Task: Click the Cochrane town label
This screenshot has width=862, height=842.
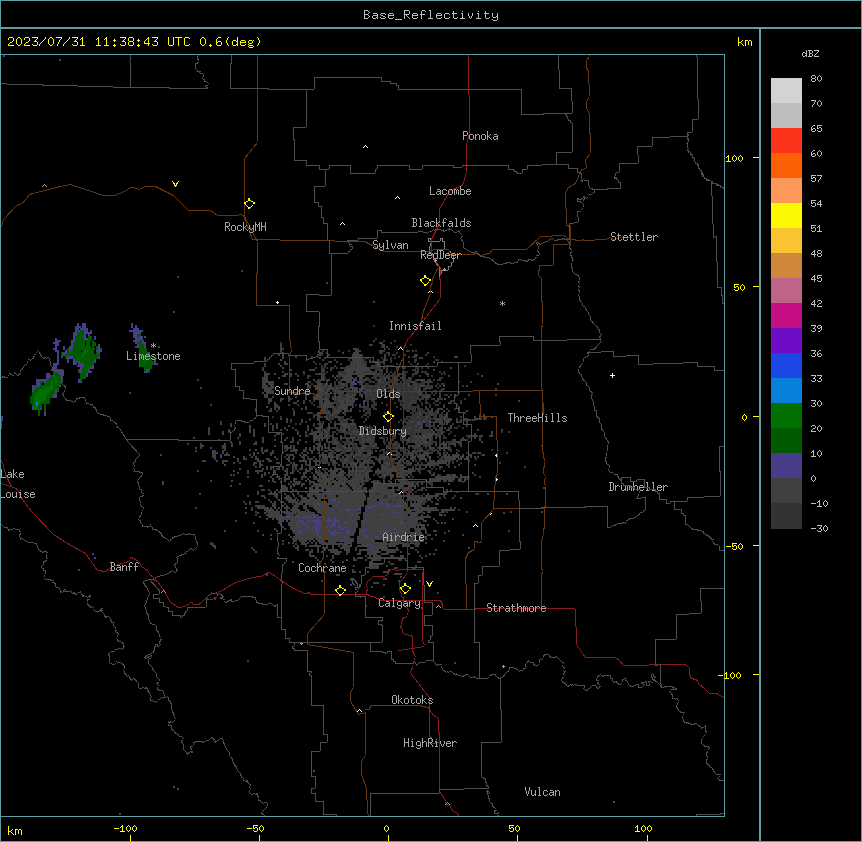Action: pyautogui.click(x=322, y=568)
